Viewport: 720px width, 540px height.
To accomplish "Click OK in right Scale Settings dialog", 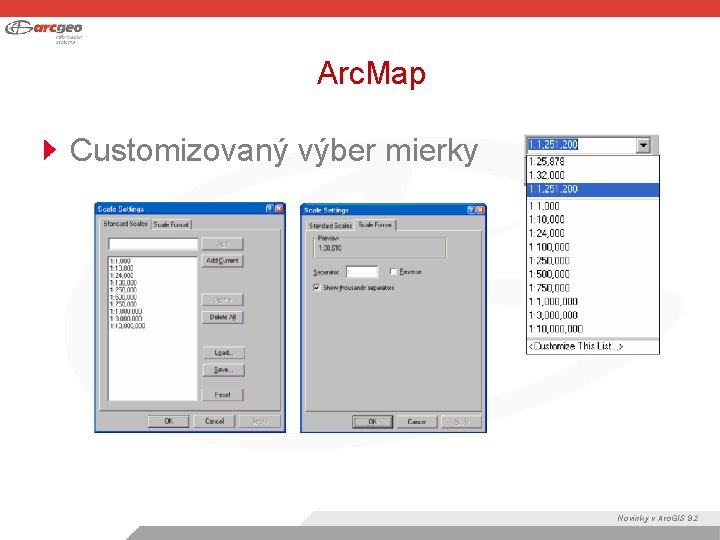I will tap(372, 422).
